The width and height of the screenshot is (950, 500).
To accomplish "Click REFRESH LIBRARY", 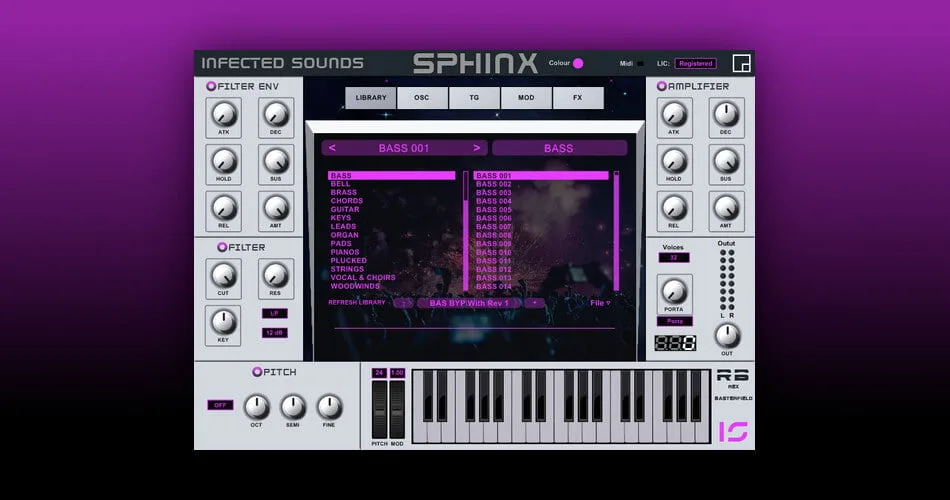I will [x=357, y=302].
